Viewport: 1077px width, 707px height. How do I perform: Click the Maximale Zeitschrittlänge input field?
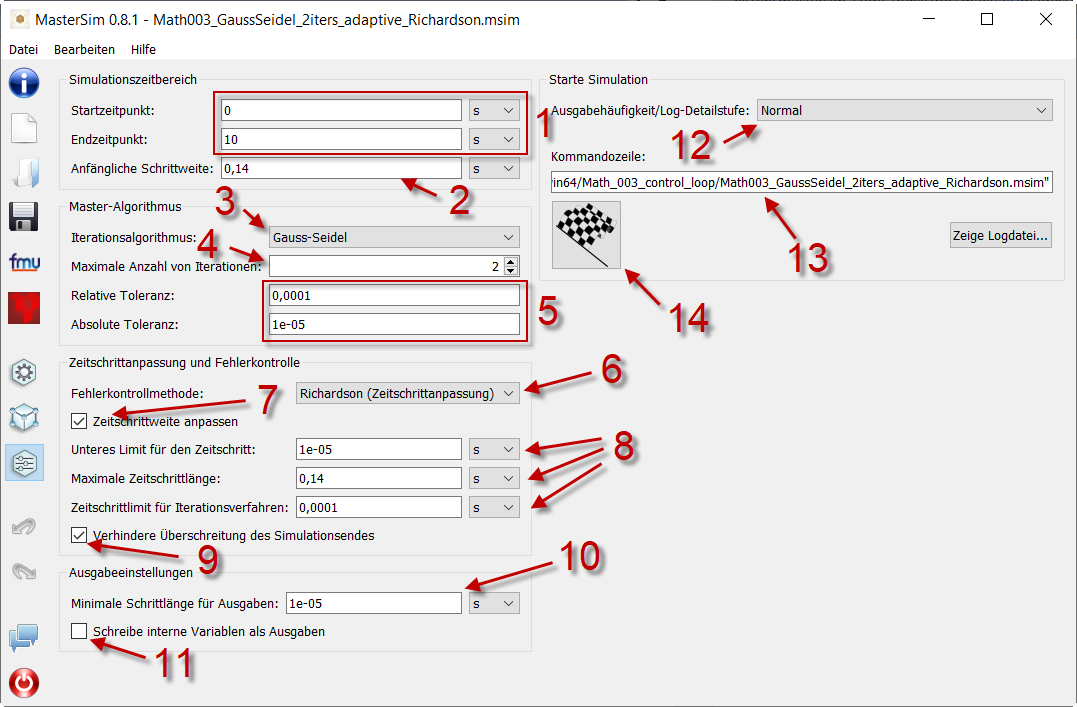click(378, 478)
